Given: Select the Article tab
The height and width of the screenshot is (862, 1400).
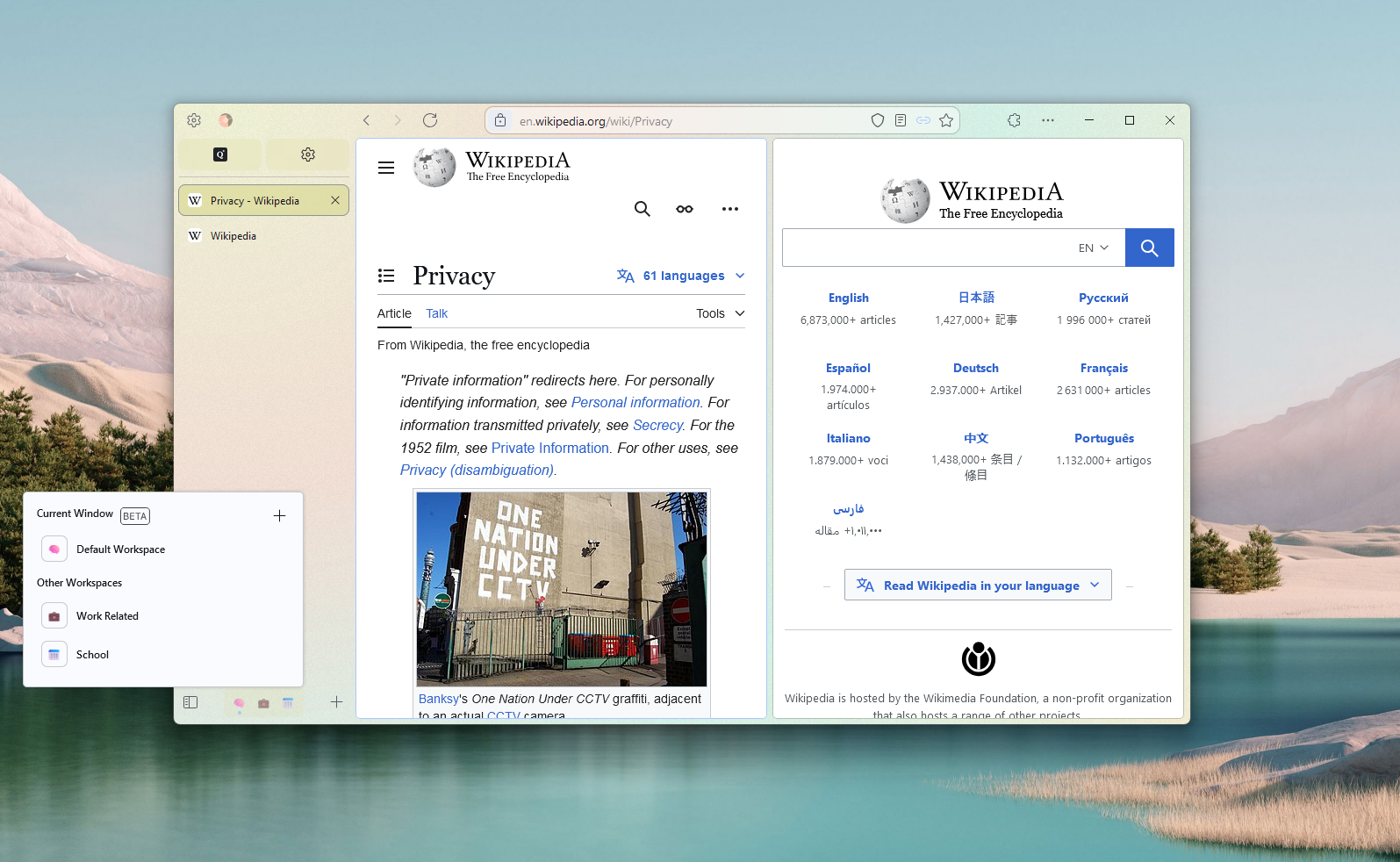Looking at the screenshot, I should click(x=394, y=313).
